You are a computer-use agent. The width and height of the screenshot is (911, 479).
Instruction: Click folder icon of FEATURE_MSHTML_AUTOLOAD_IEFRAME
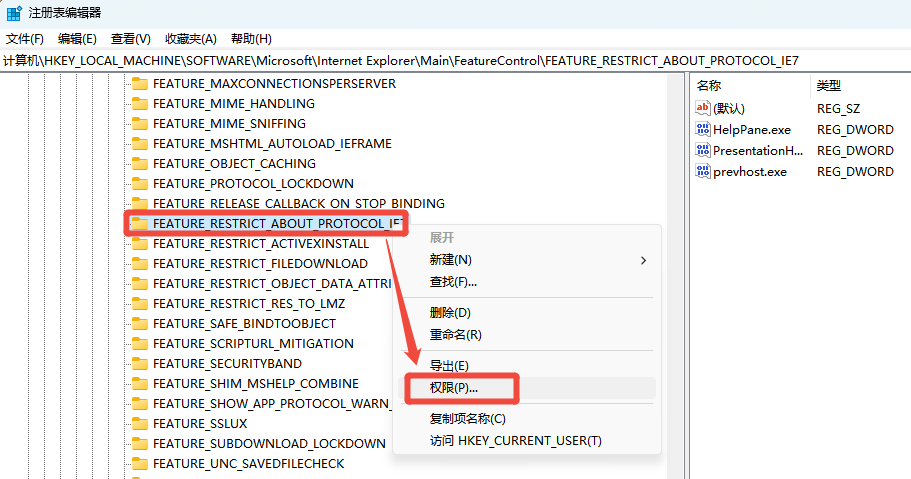[139, 144]
